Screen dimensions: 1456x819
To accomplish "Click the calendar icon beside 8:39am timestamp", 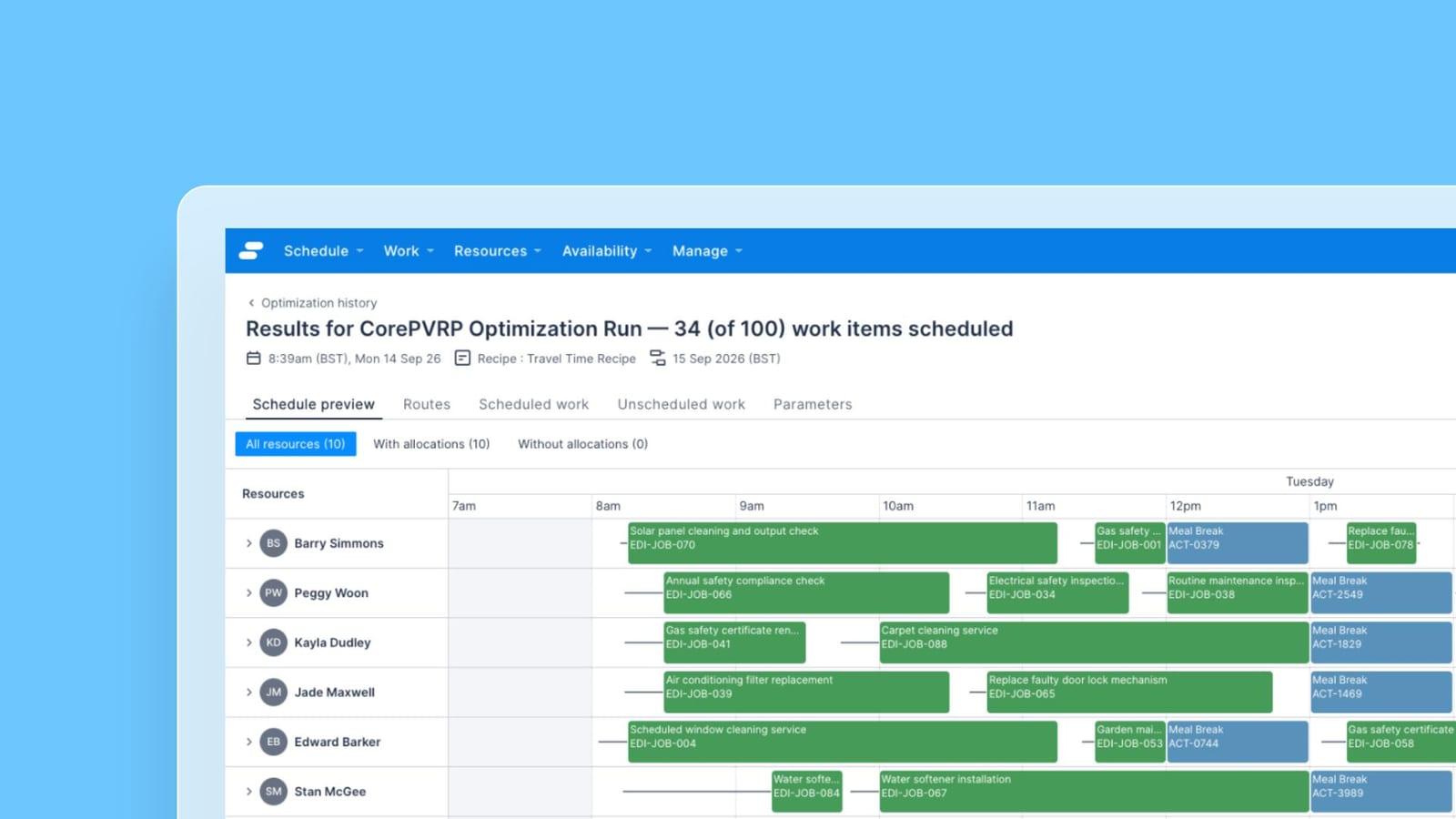I will click(254, 359).
